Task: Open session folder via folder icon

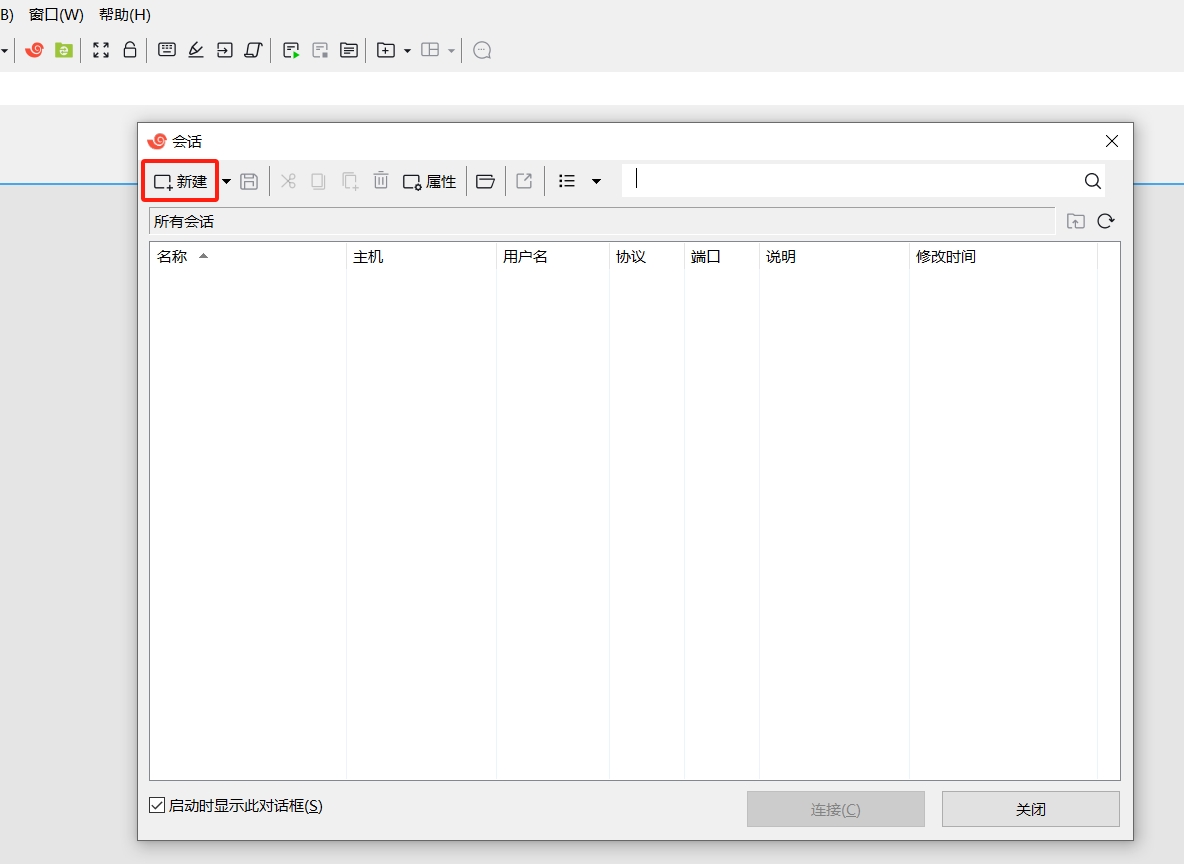Action: click(x=486, y=181)
